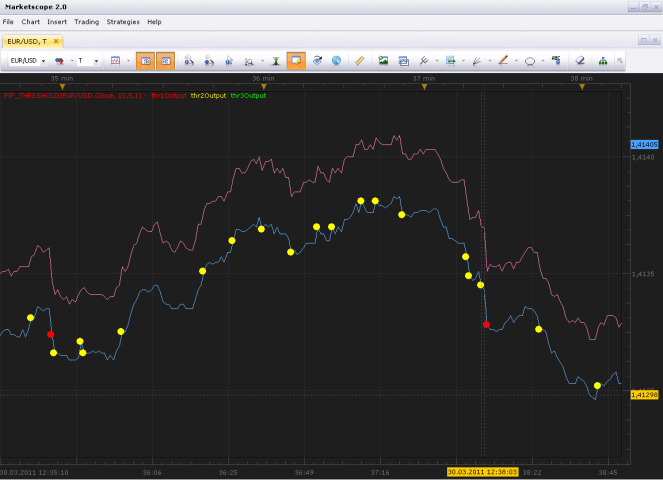Click the red dot near 12:38:03
The width and height of the screenshot is (663, 480).
(486, 325)
